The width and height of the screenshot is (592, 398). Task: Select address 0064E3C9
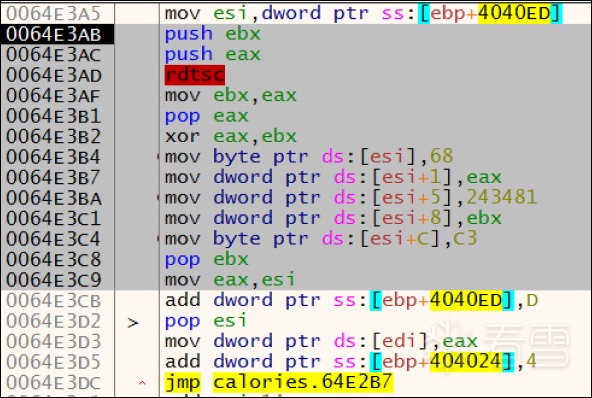(x=54, y=280)
